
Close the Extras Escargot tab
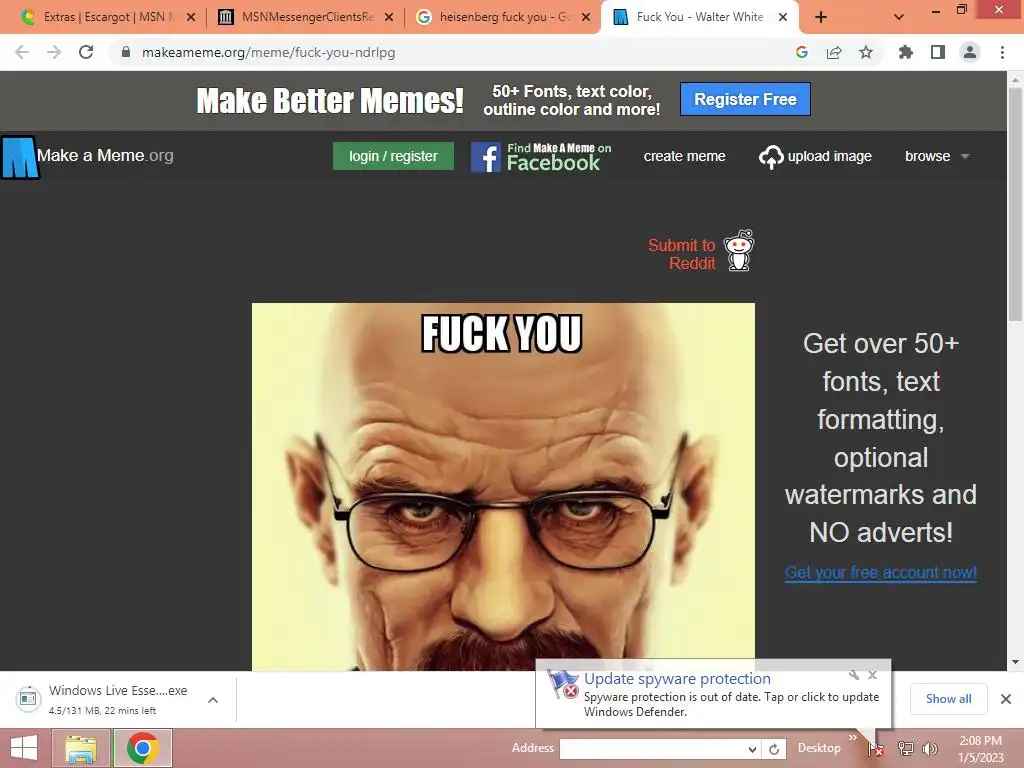point(191,18)
